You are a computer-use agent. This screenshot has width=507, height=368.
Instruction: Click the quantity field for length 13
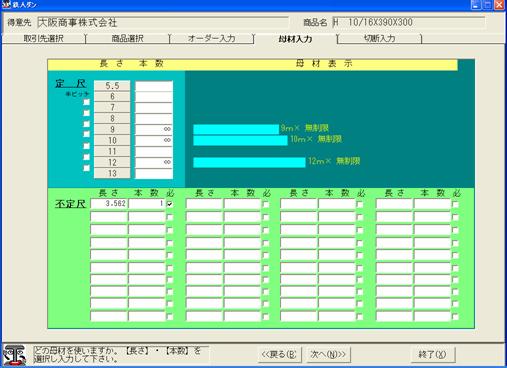click(154, 173)
